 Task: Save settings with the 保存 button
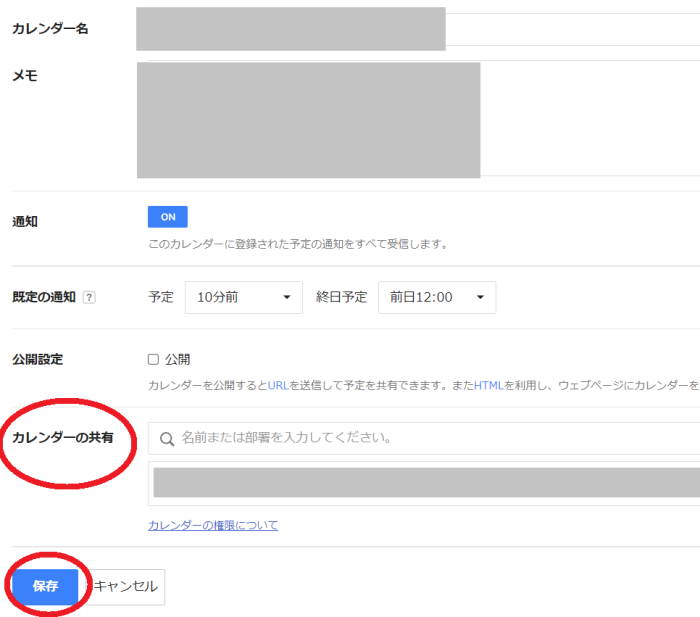pos(45,586)
